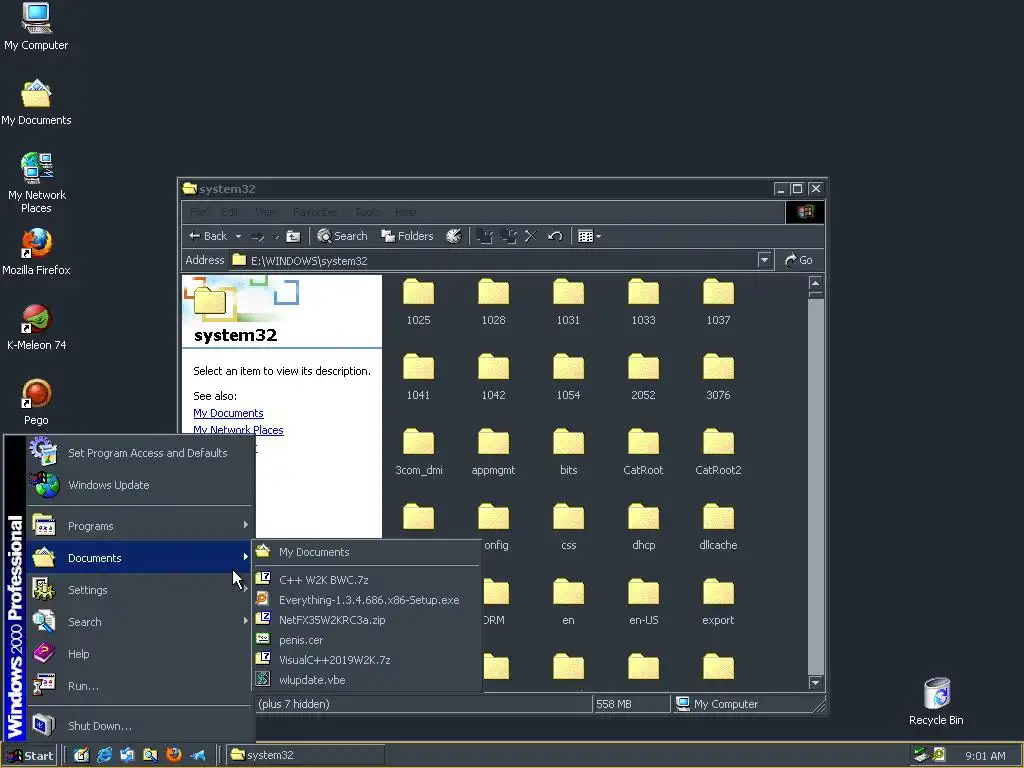Select the appmgmt folder
The height and width of the screenshot is (768, 1024).
[x=493, y=453]
